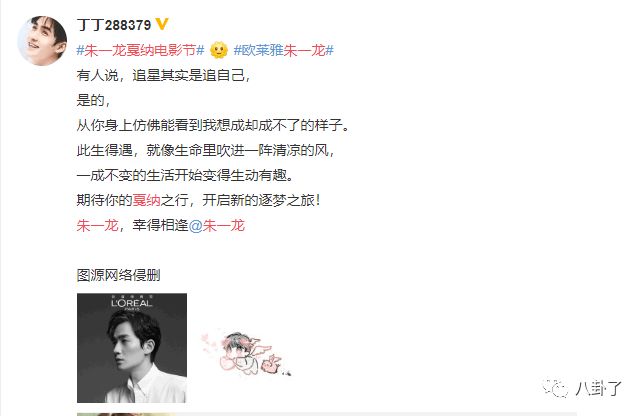Open the @朱一龙 mention
Viewport: 643px width, 416px height.
click(x=217, y=225)
